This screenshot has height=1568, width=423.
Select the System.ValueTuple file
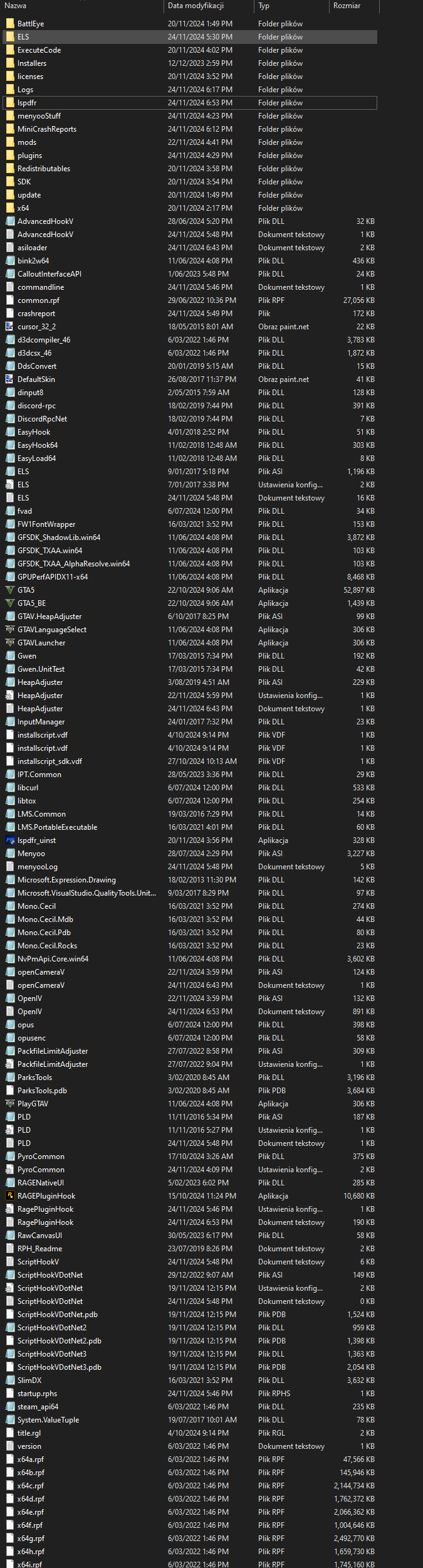pos(190,1420)
